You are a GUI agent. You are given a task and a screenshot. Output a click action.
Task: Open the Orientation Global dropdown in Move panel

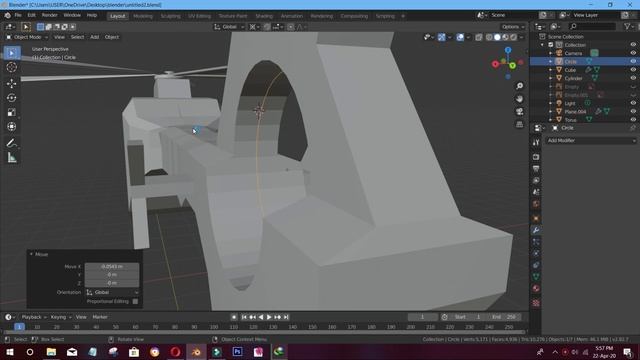112,292
